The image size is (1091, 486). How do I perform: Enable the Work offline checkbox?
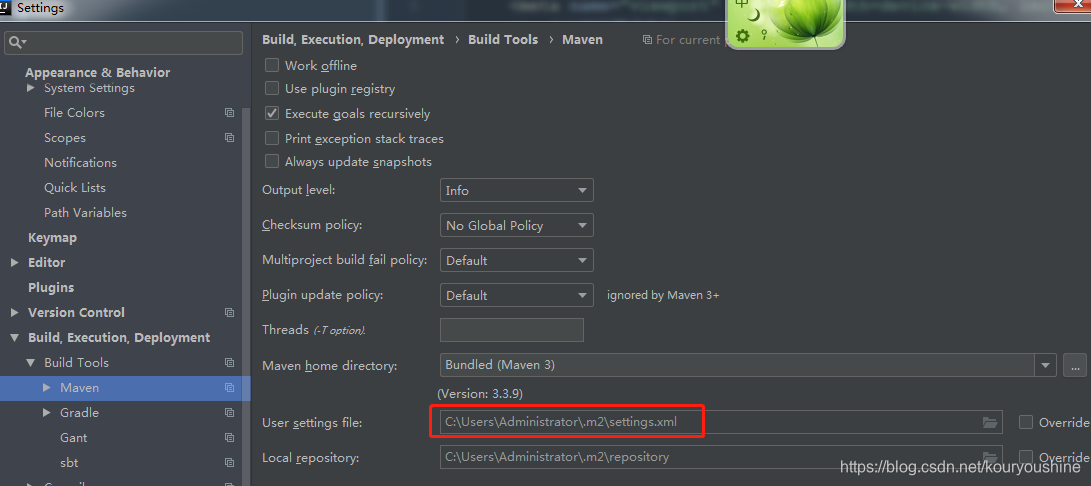(x=272, y=65)
